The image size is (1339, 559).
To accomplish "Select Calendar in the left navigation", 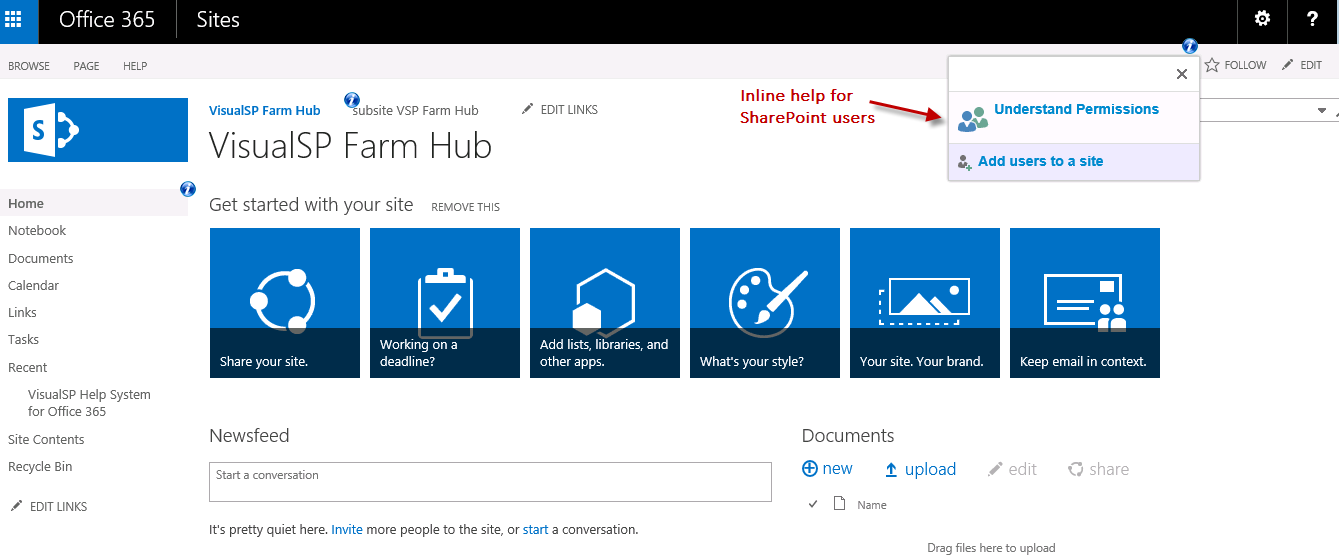I will (33, 285).
